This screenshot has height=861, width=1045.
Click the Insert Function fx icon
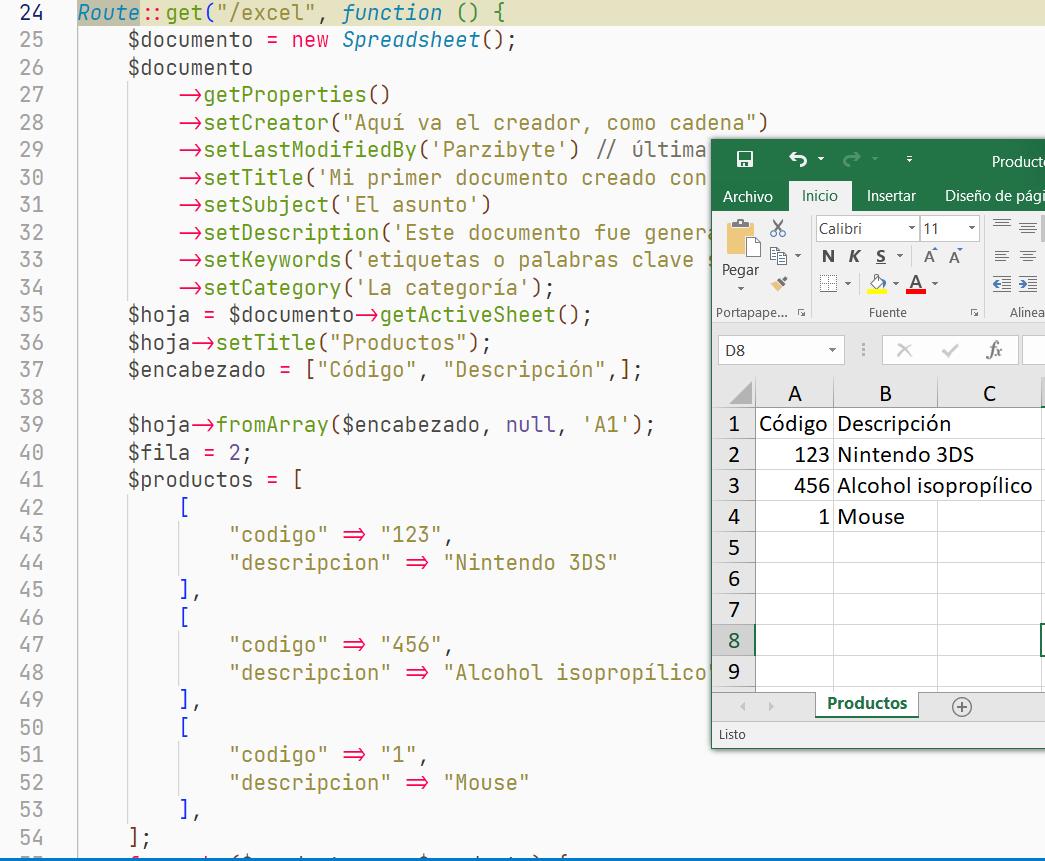coord(994,350)
